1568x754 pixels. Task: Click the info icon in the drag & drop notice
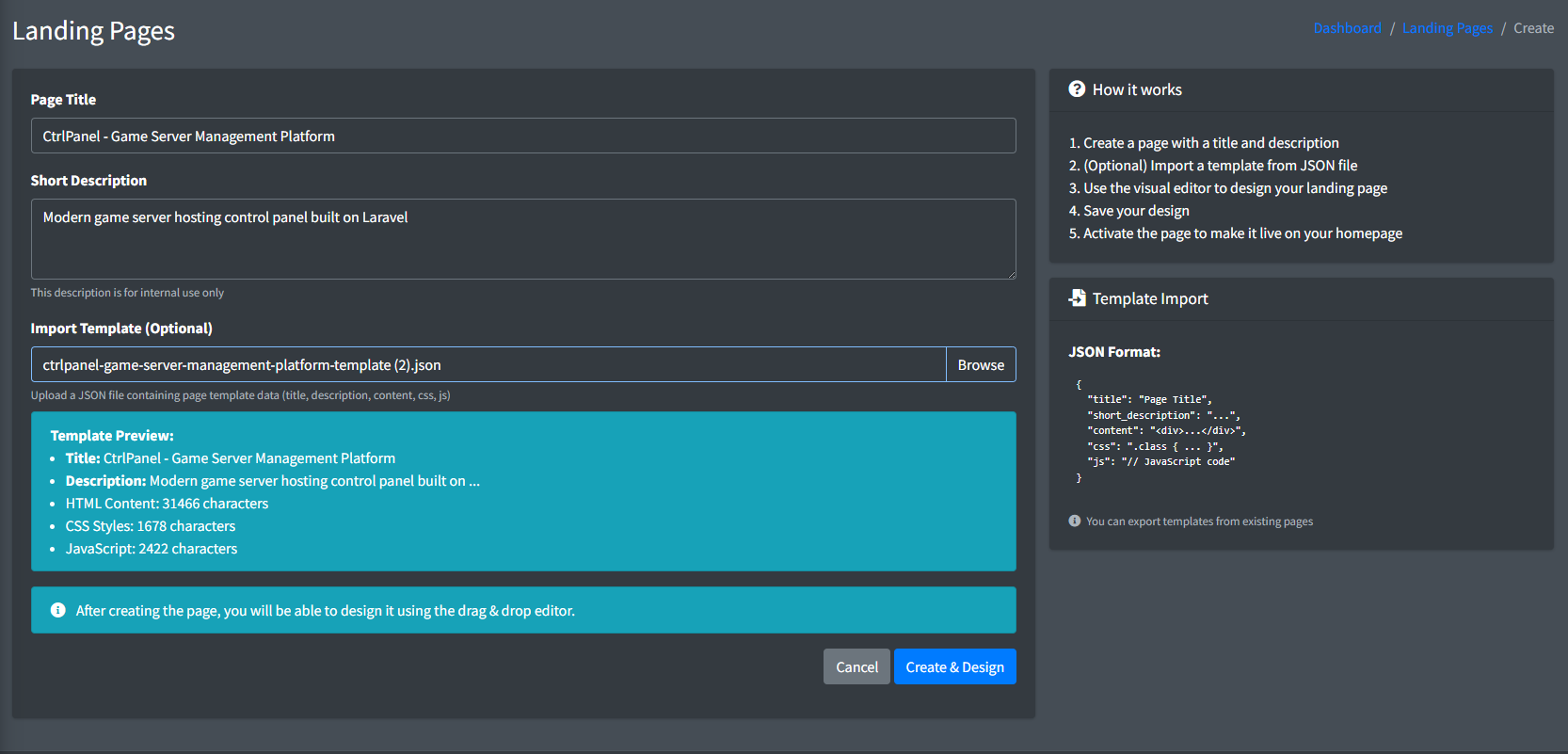(x=57, y=610)
